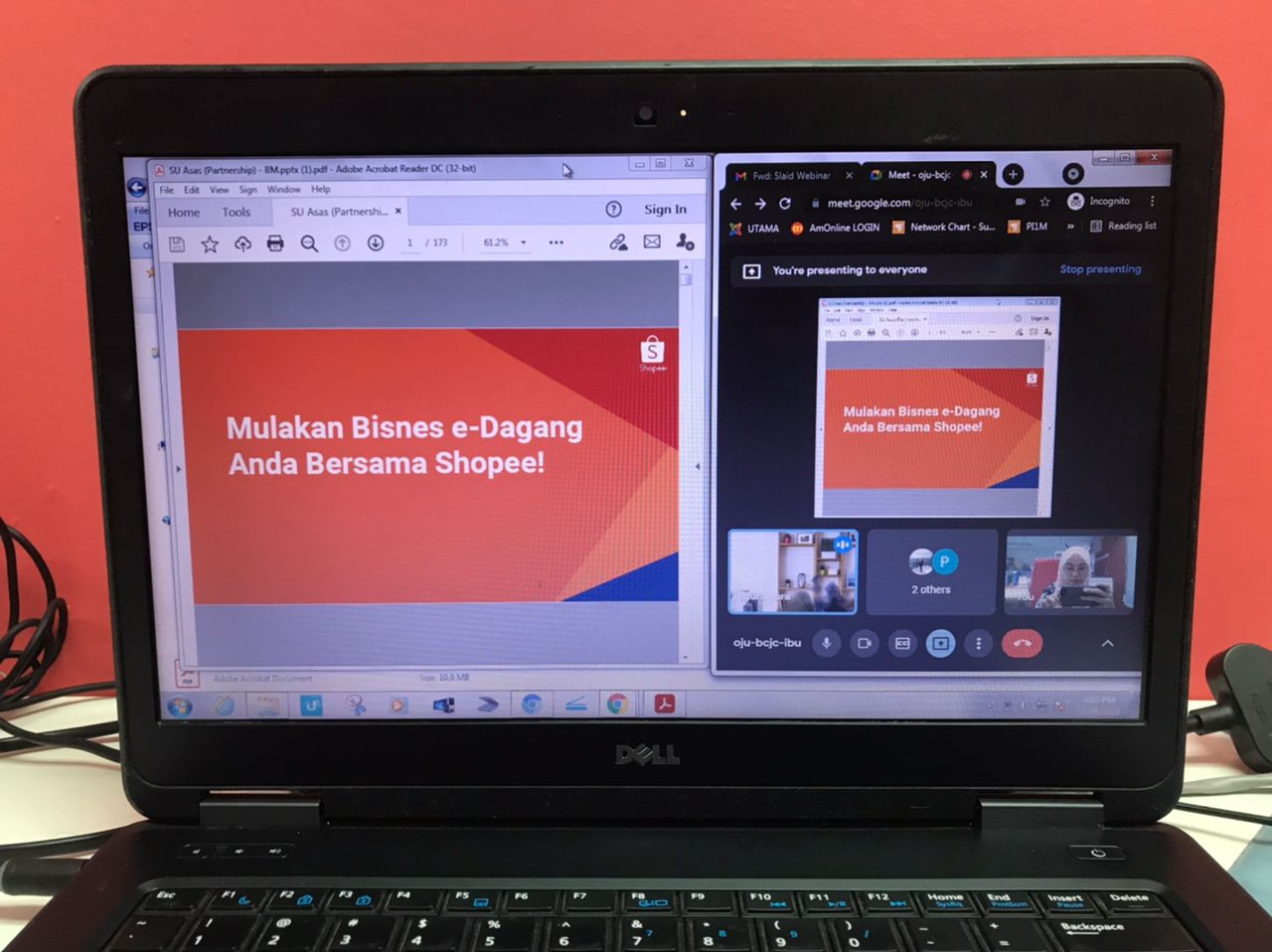
Task: Share a link to the PDF
Action: pyautogui.click(x=618, y=241)
